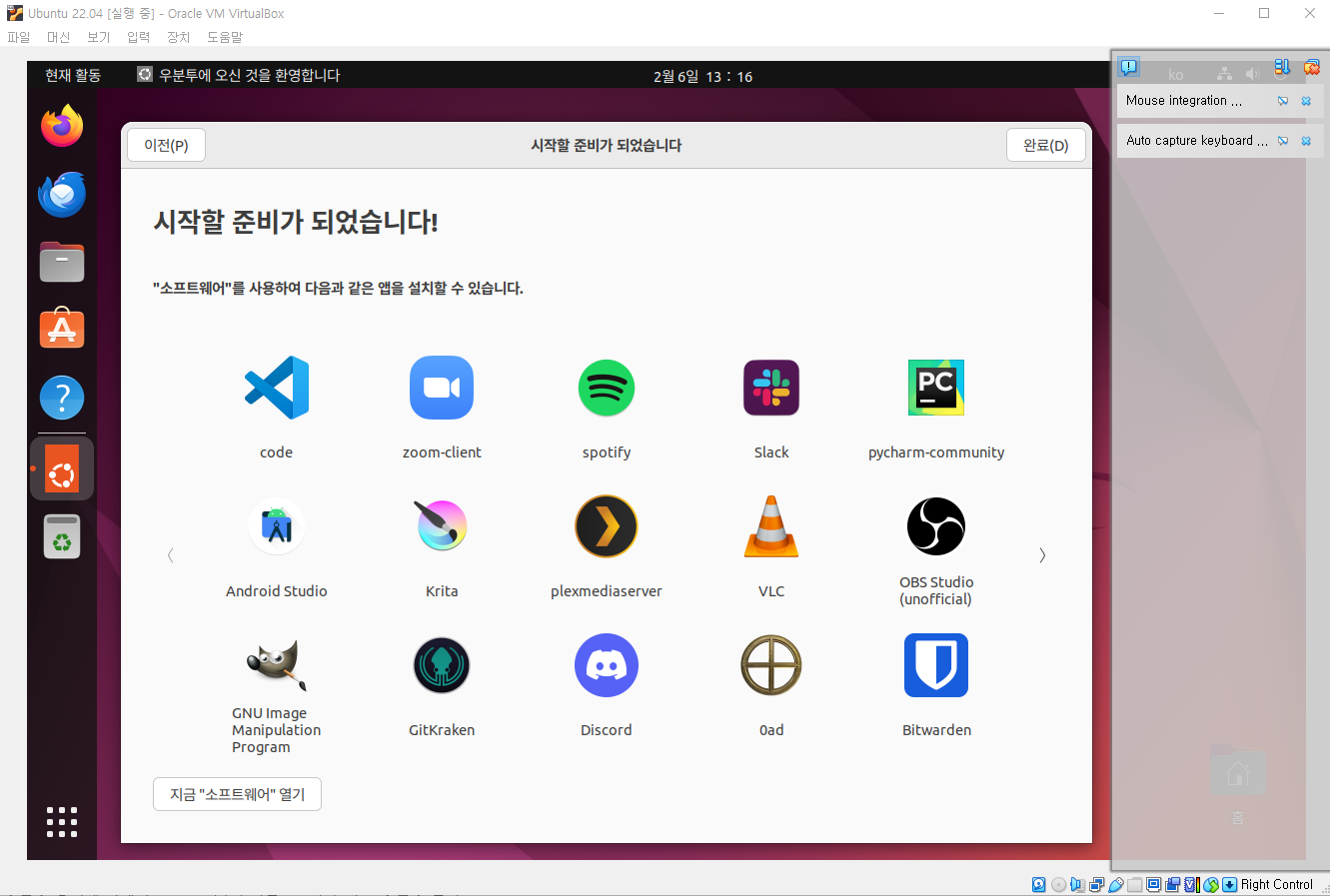The image size is (1330, 896).
Task: Click the notification sort order icon
Action: [x=1282, y=67]
